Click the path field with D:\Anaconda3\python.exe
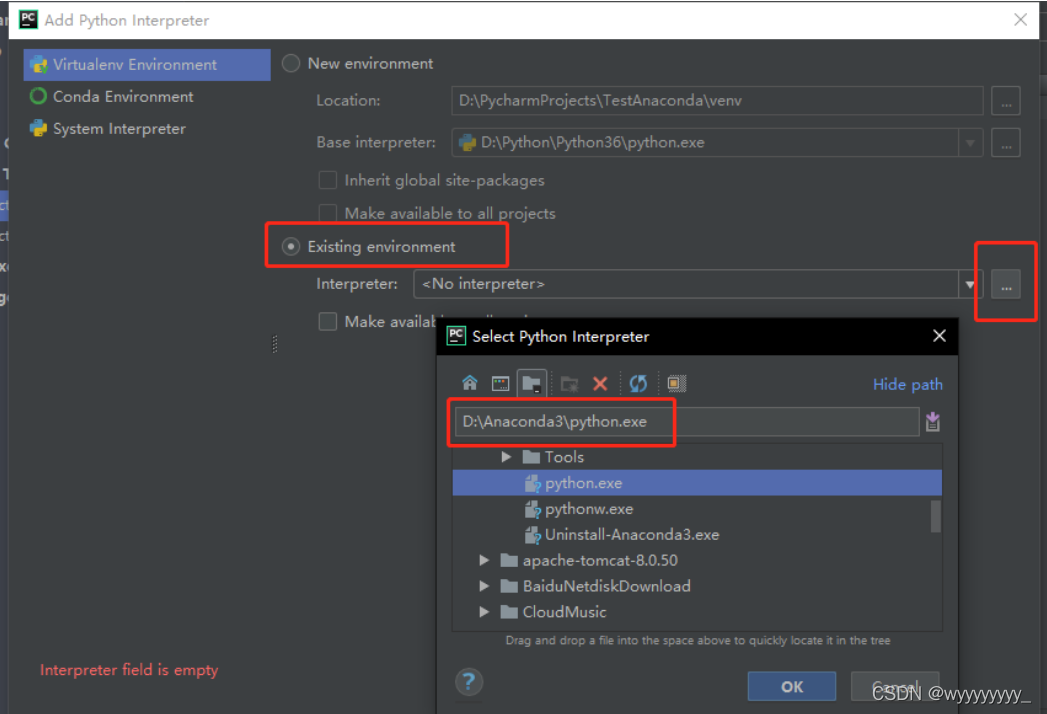 pos(687,421)
